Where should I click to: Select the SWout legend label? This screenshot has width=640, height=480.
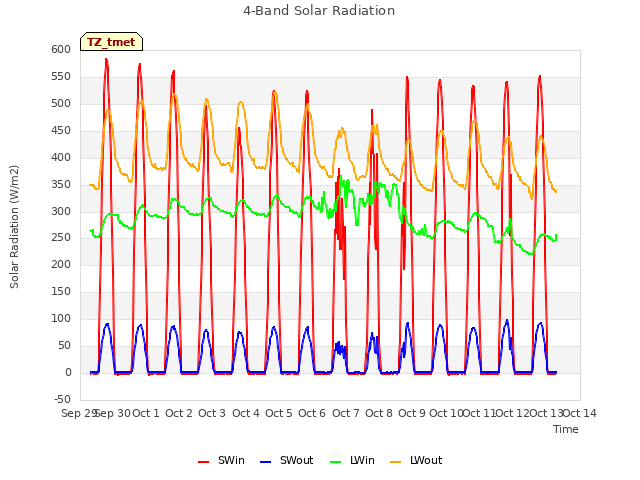coord(296,460)
